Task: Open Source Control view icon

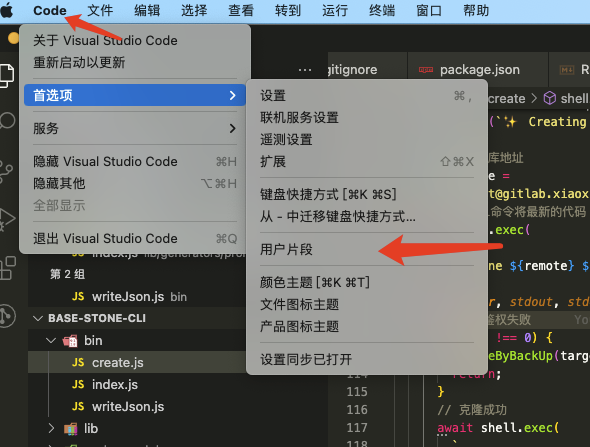Action: (7, 172)
